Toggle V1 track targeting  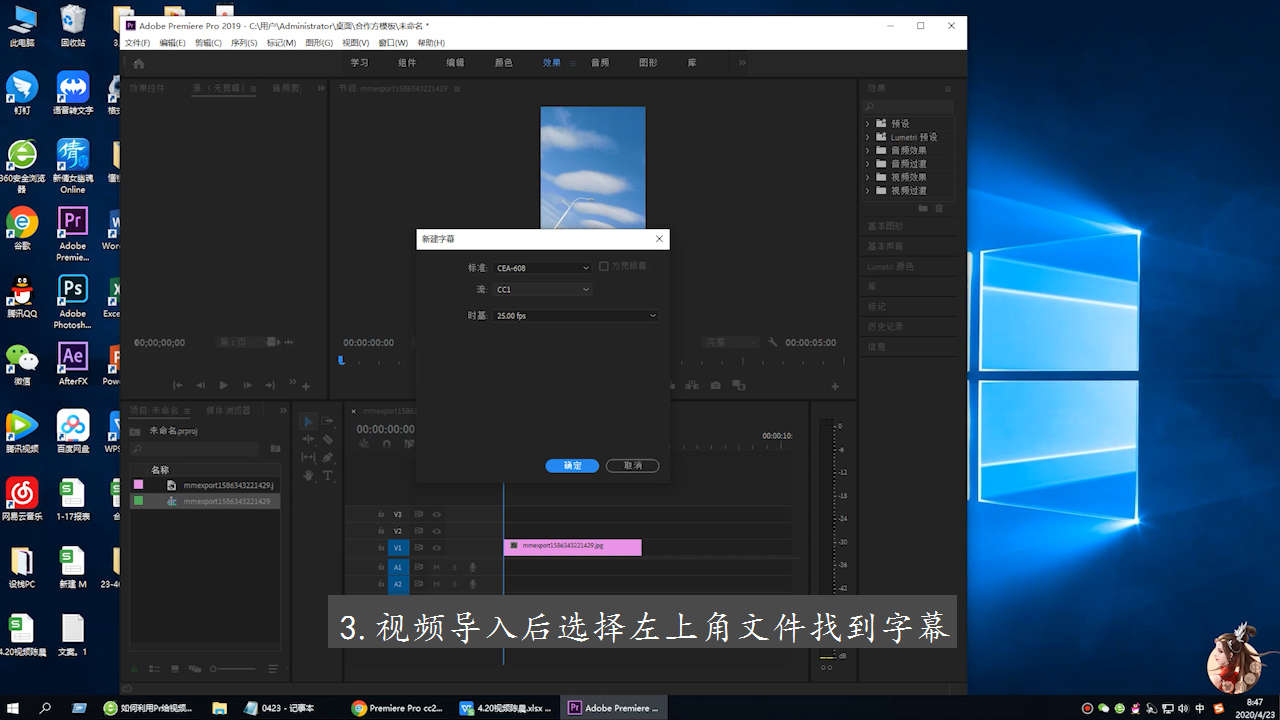[x=397, y=548]
